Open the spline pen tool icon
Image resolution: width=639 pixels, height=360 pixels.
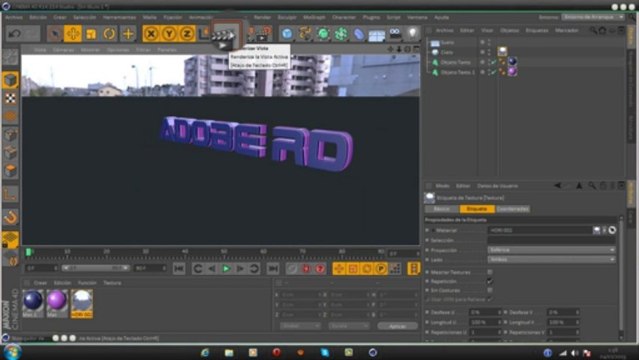tap(305, 33)
